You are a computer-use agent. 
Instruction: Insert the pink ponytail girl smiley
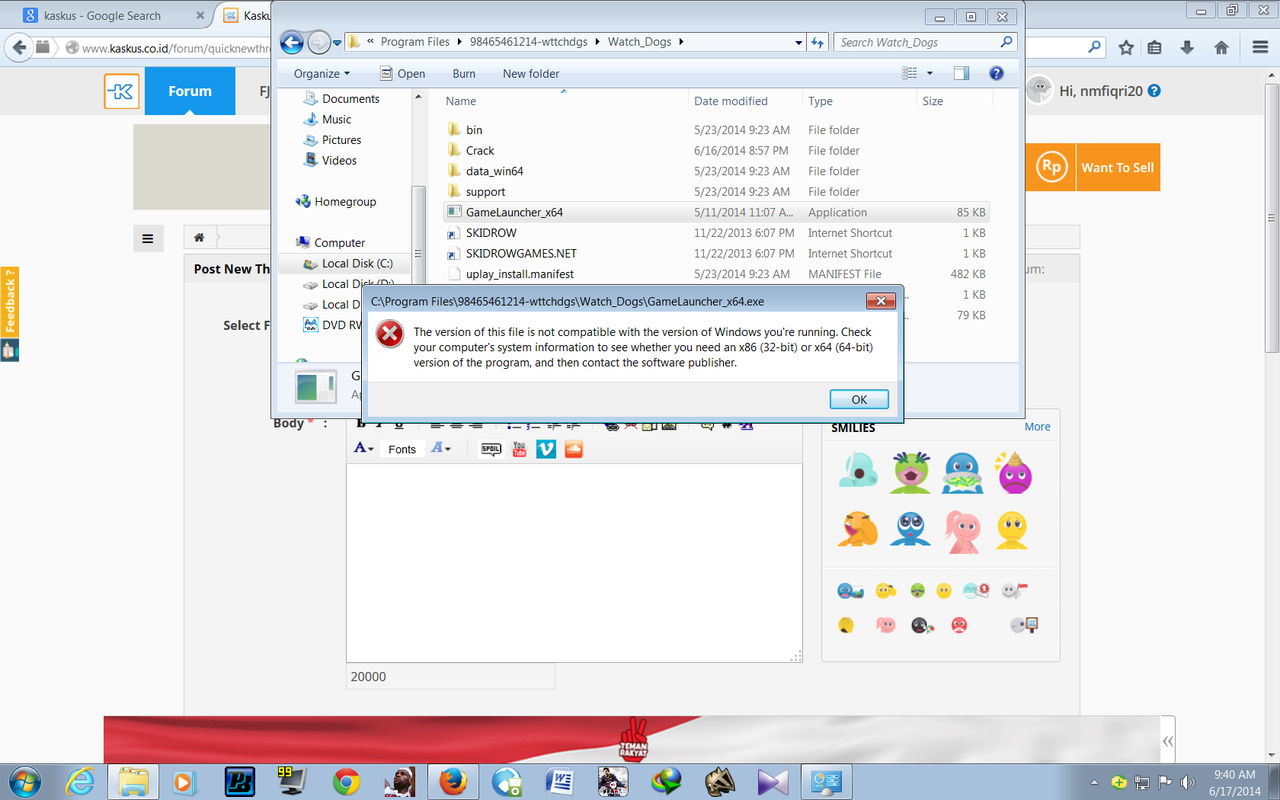pyautogui.click(x=962, y=531)
